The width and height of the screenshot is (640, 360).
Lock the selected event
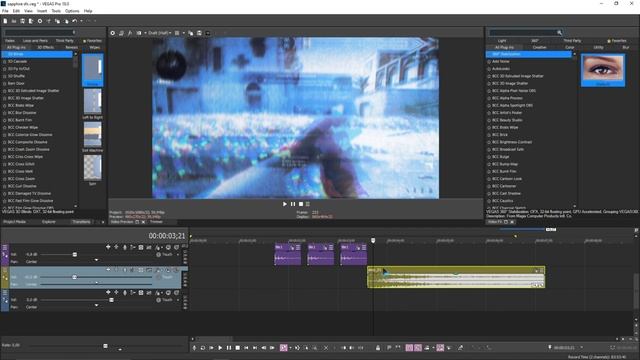point(378,348)
